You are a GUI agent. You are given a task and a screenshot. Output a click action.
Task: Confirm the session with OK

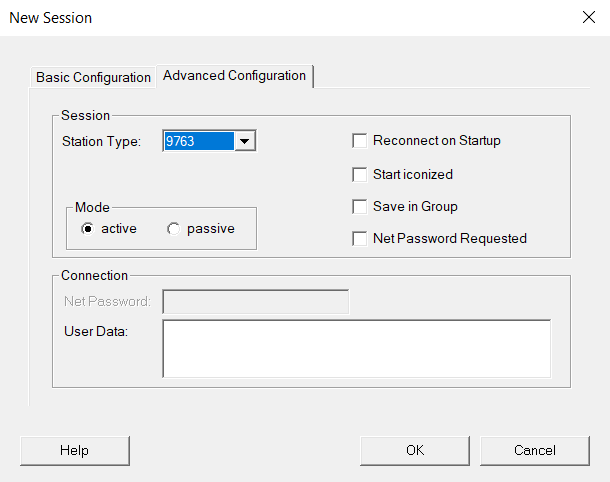(415, 450)
